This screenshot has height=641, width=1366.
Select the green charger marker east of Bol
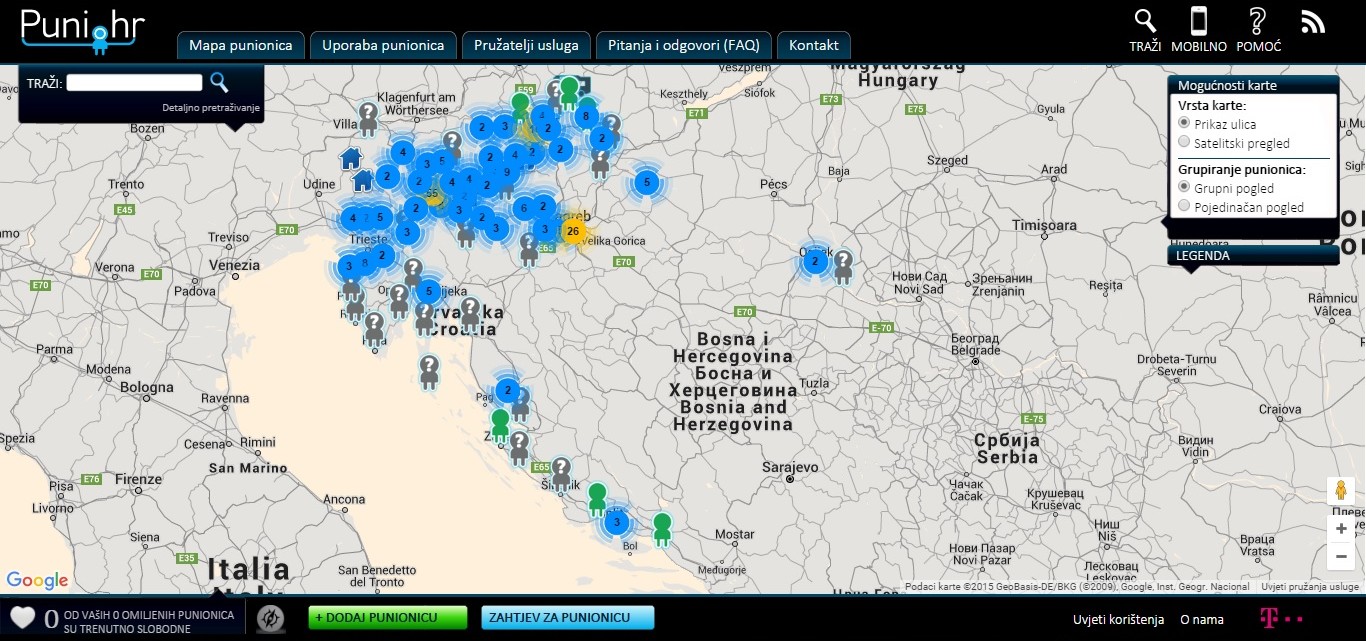(x=662, y=528)
